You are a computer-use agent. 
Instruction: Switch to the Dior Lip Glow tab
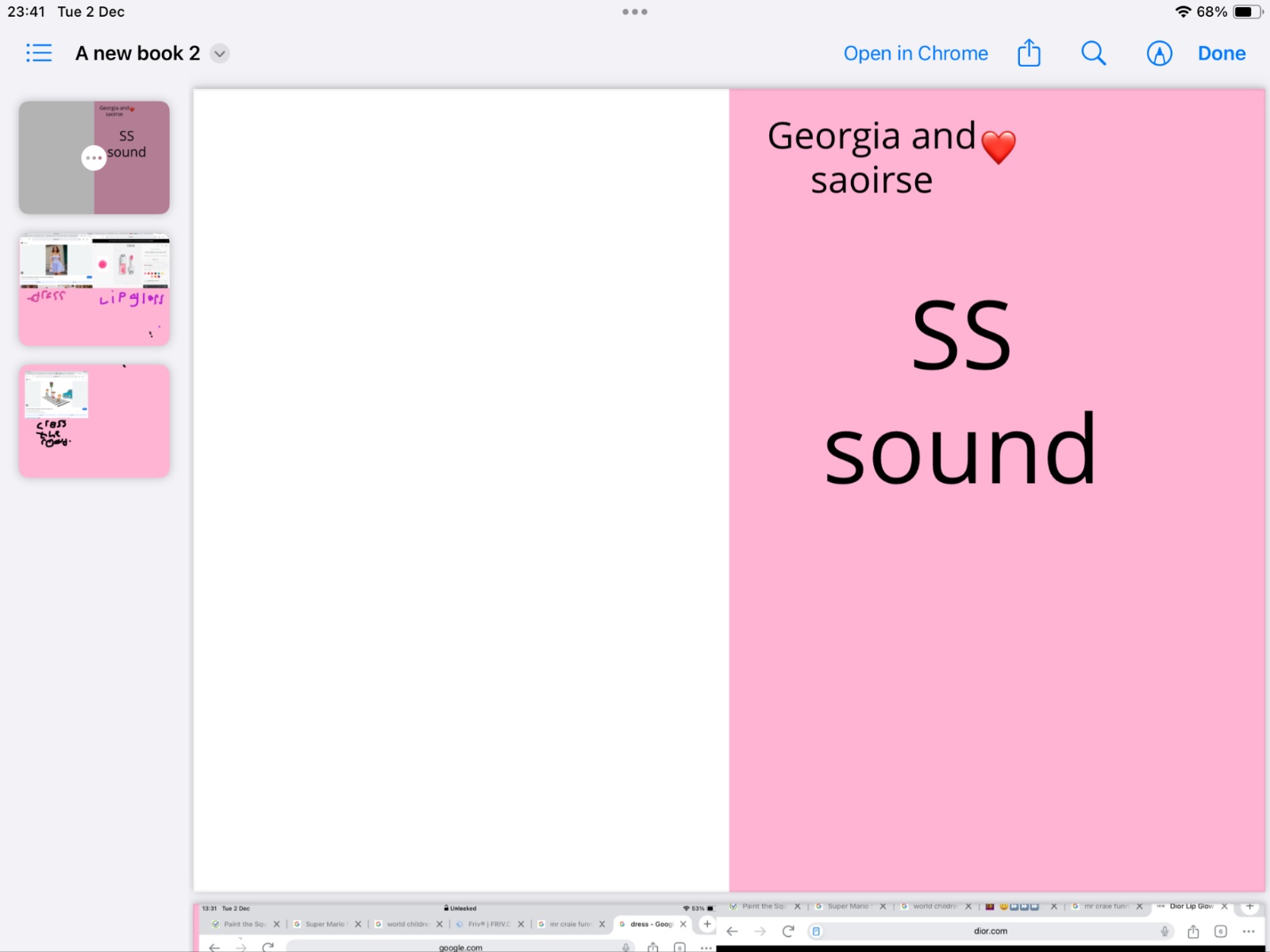pos(1191,906)
